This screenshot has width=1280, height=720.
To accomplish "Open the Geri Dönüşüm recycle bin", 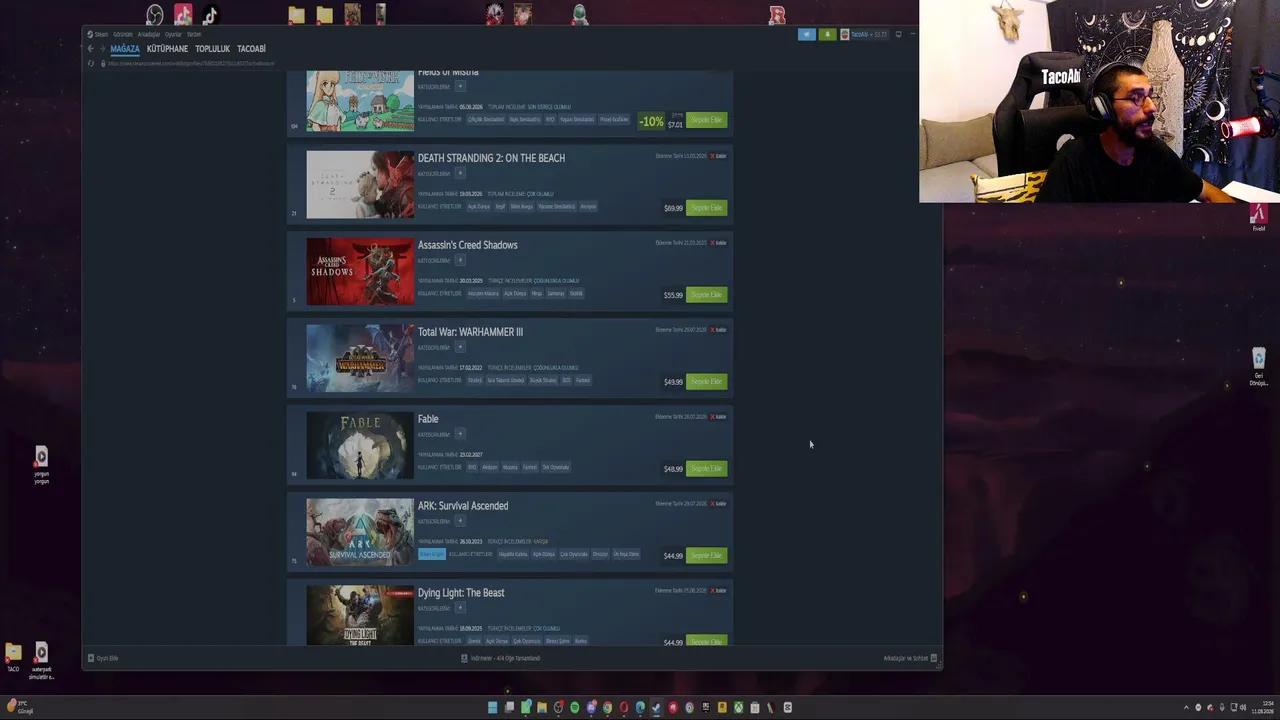I will 1259,366.
